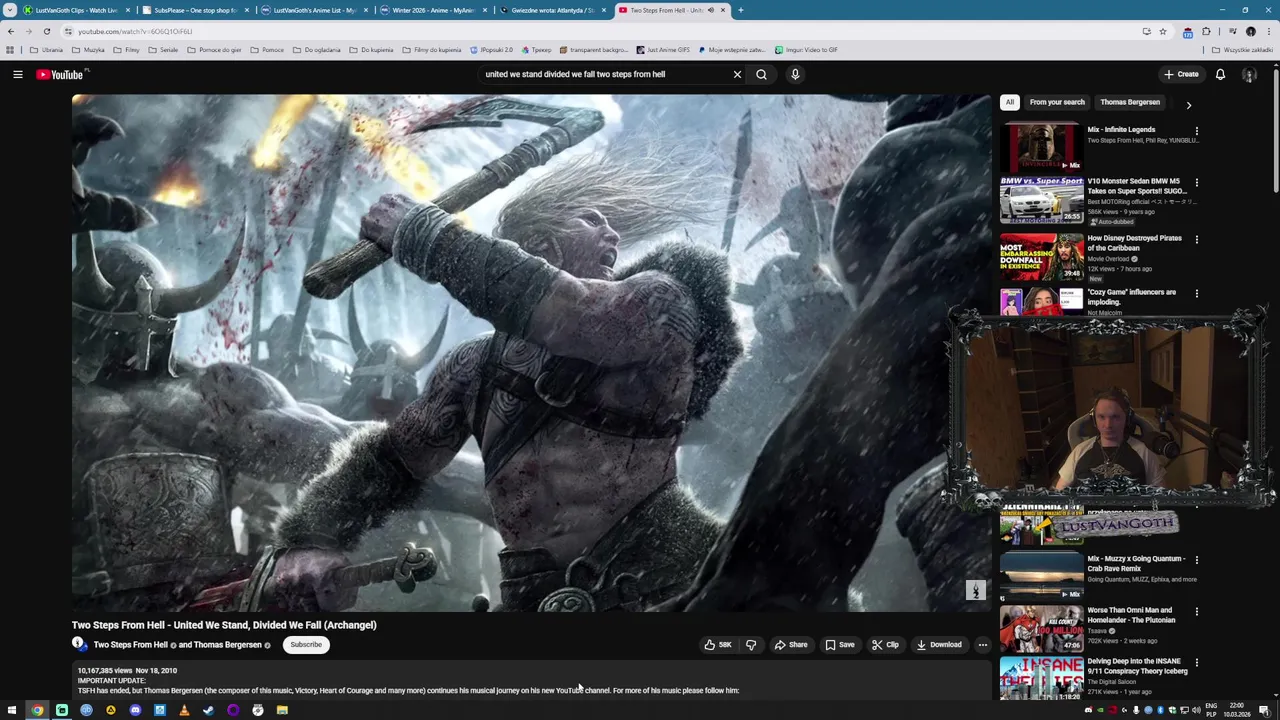Open more actions ellipsis under the video

coord(982,645)
